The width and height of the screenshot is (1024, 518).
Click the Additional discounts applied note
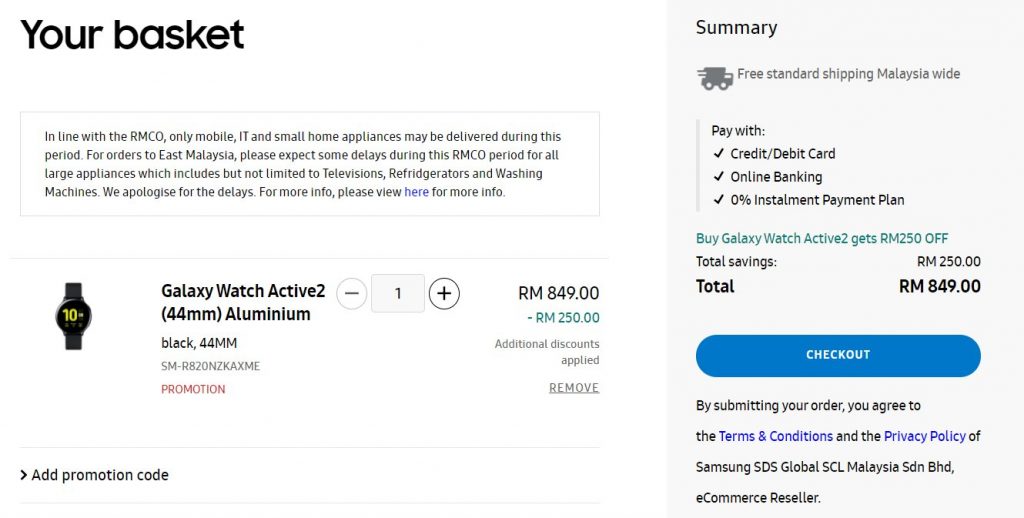pos(547,351)
